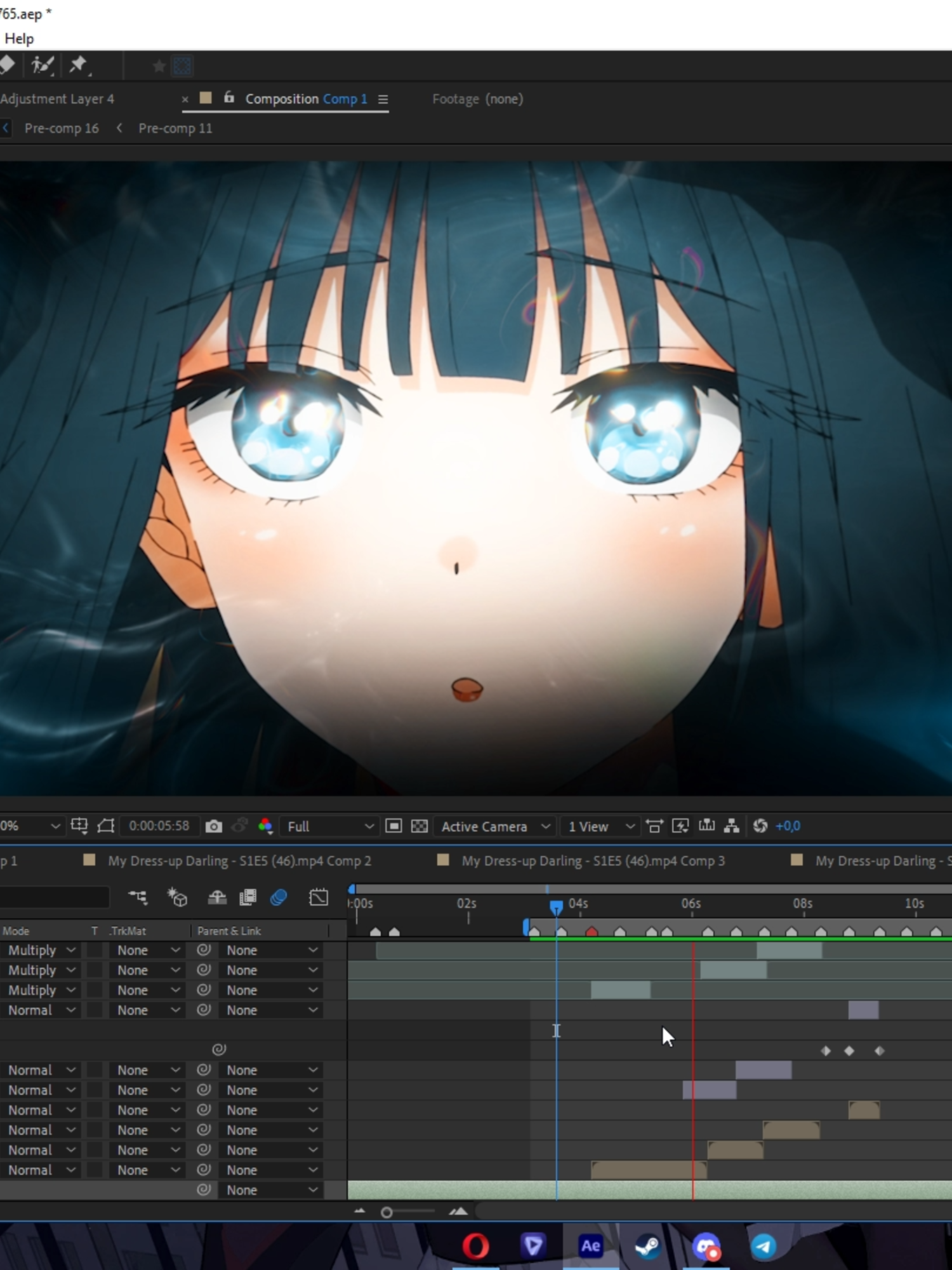Viewport: 952px width, 1270px height.
Task: Click the dotted-square icon beside the star
Action: pyautogui.click(x=182, y=65)
